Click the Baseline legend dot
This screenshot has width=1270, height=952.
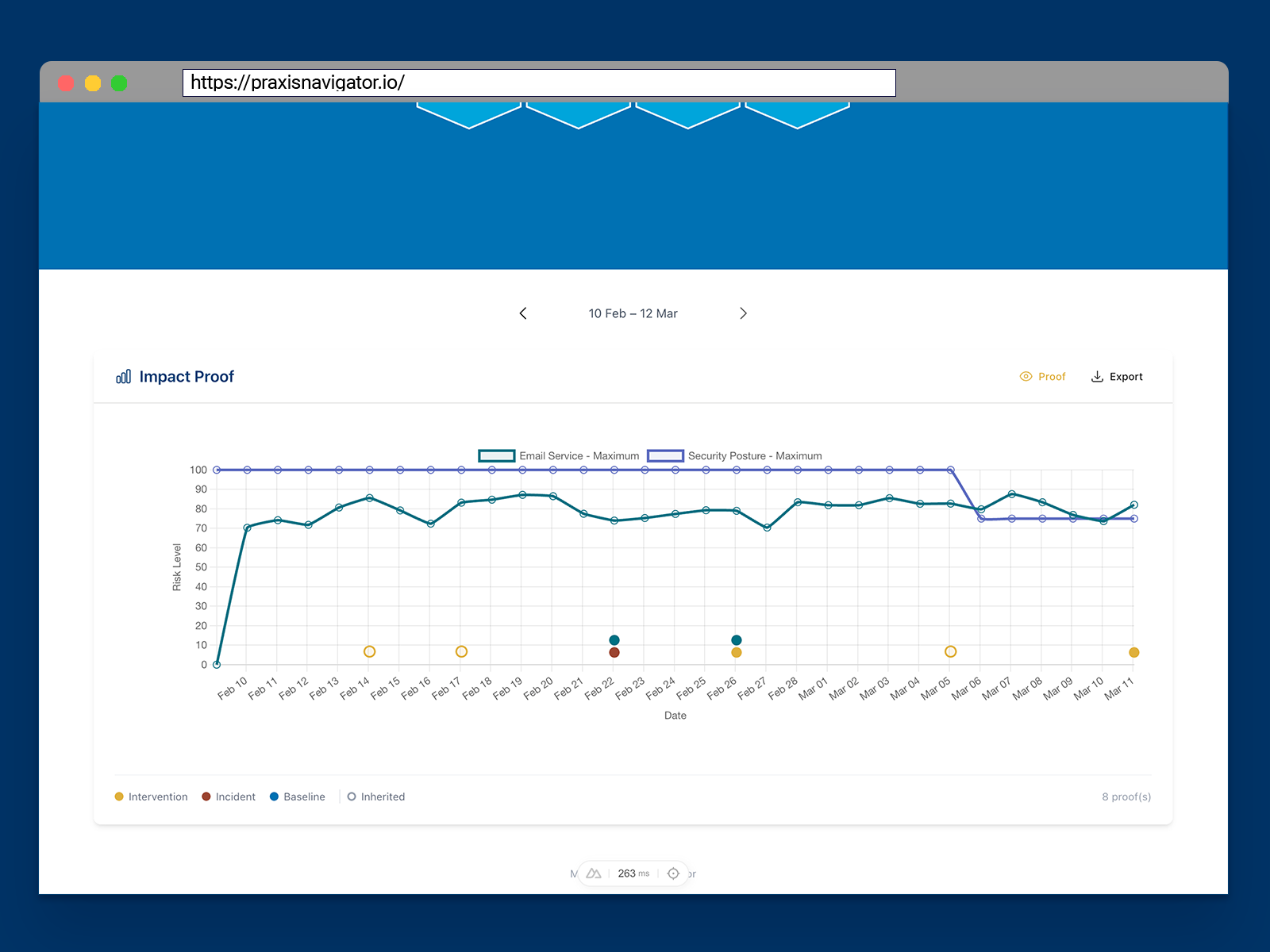tap(274, 797)
